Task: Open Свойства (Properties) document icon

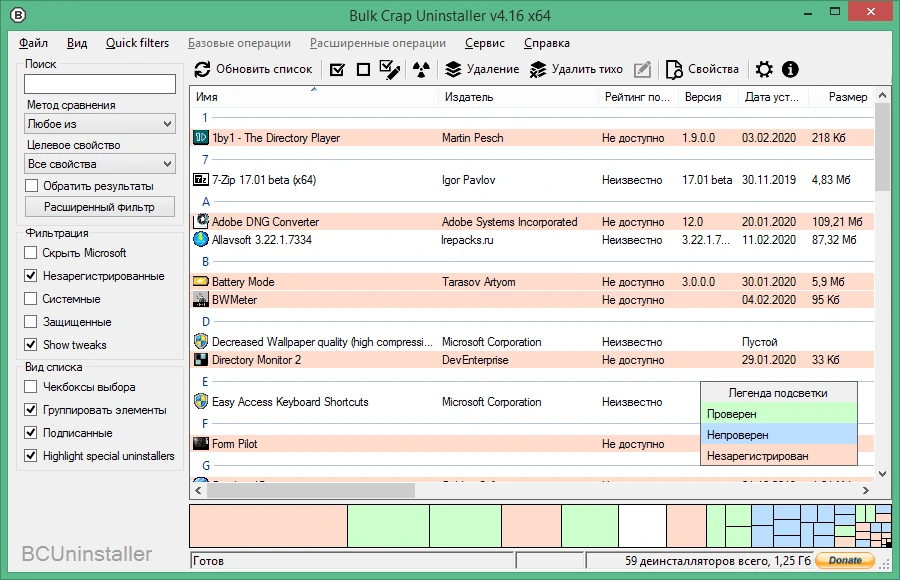Action: point(674,69)
